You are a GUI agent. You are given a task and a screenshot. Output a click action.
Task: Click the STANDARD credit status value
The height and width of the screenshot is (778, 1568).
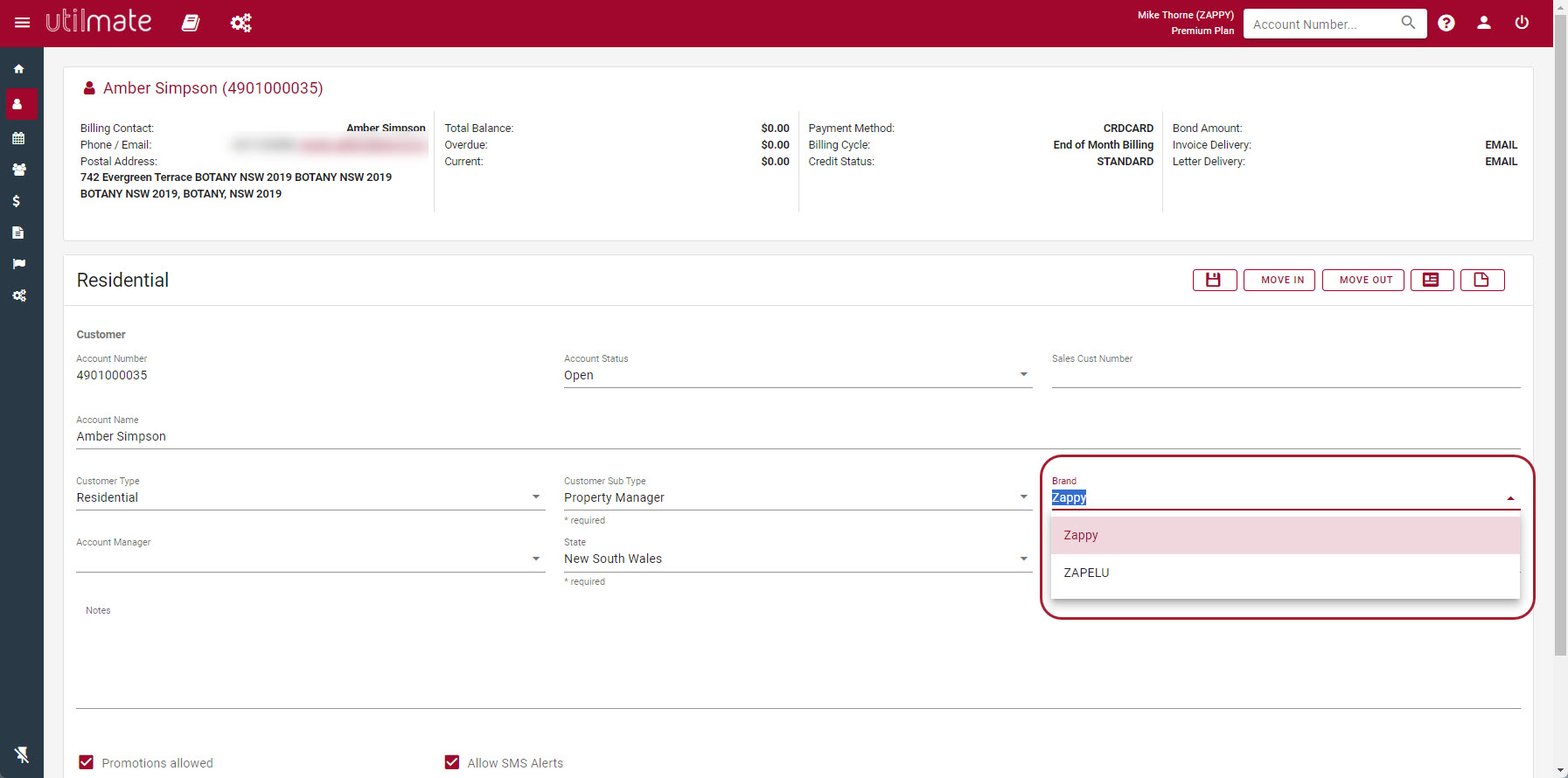(1125, 162)
